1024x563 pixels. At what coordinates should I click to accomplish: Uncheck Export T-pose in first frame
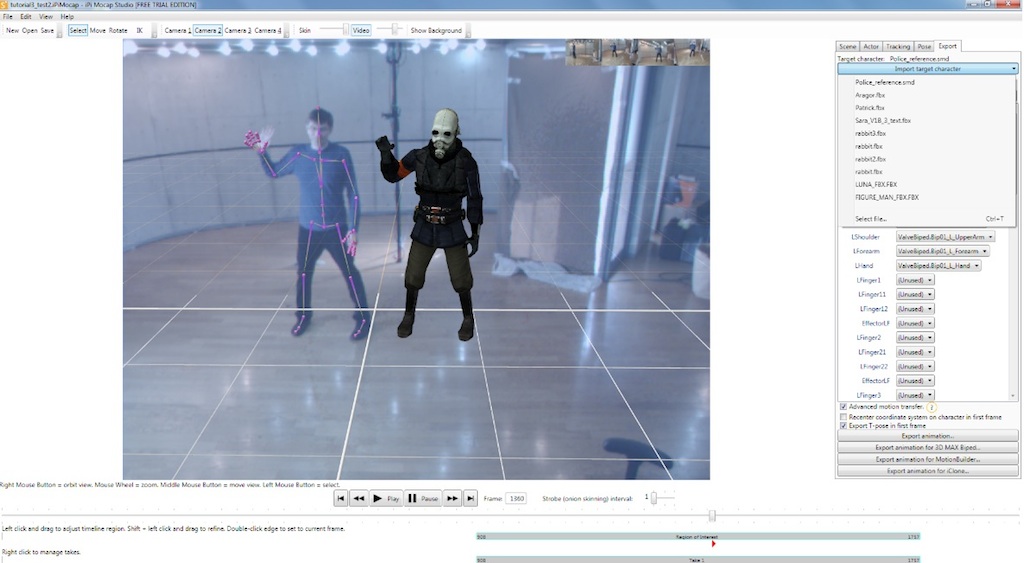[x=843, y=426]
